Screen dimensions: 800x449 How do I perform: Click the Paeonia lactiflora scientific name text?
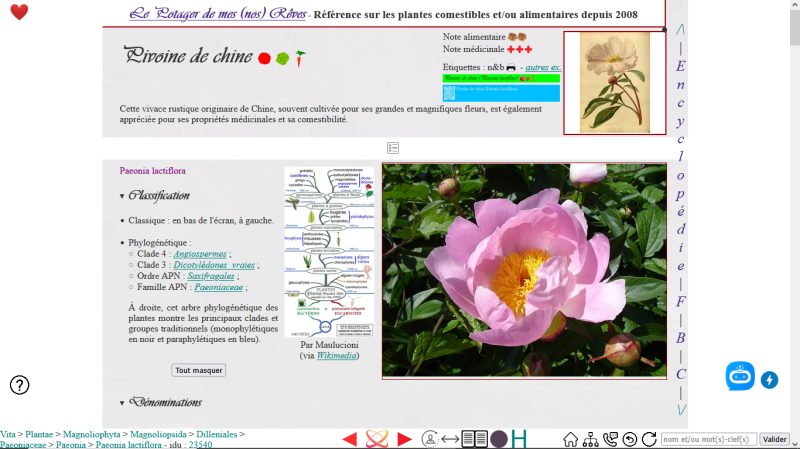click(153, 171)
